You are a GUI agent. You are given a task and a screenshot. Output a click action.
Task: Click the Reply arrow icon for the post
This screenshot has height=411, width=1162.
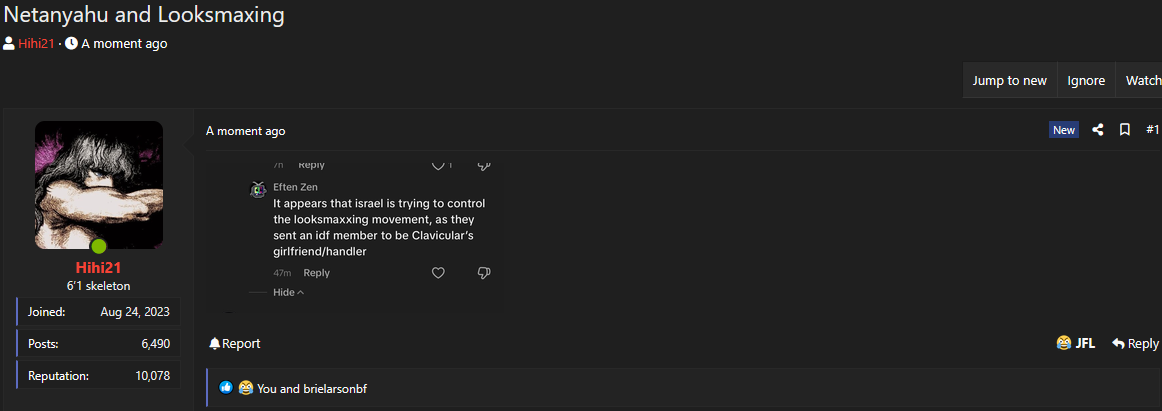coord(1118,344)
